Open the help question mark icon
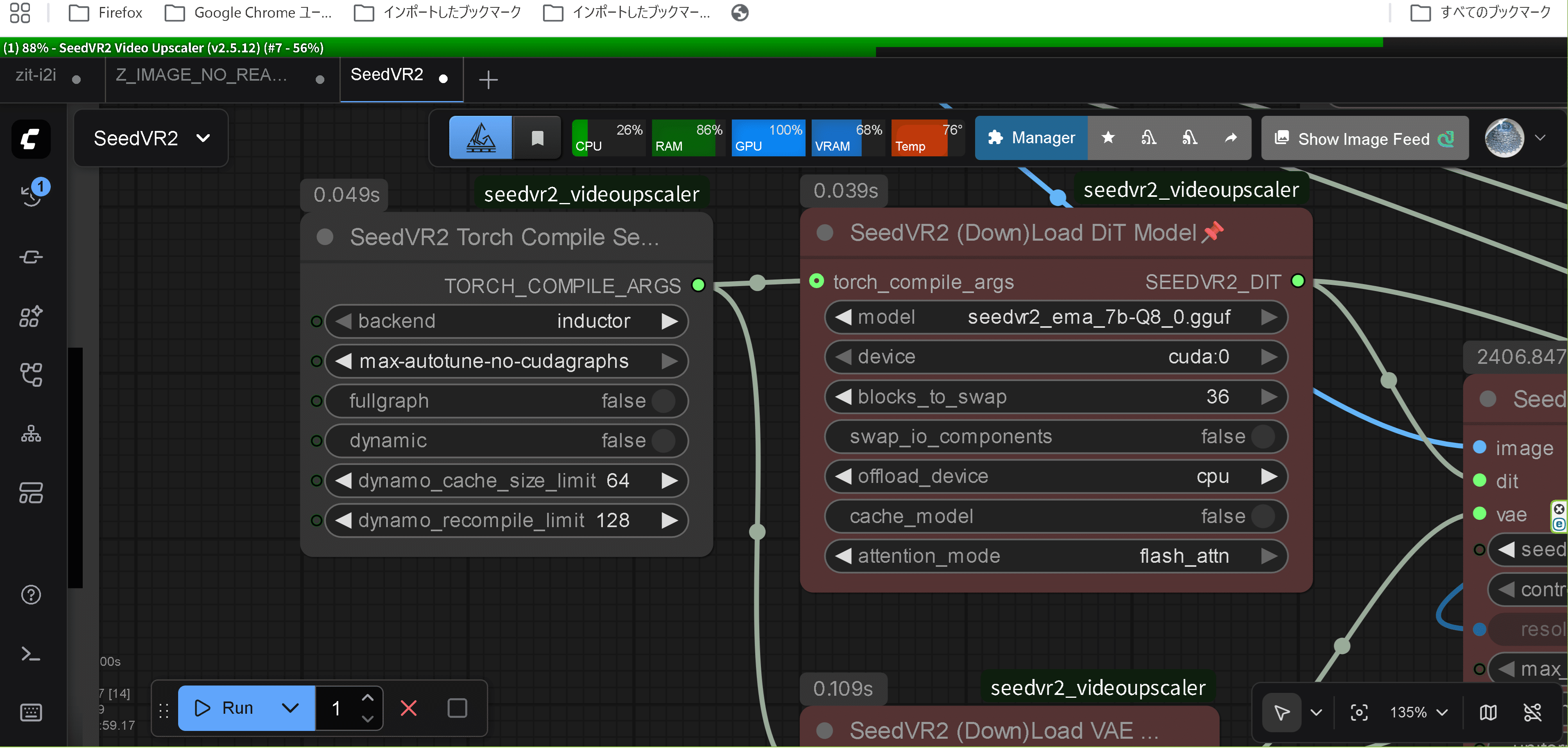This screenshot has height=751, width=1568. point(30,594)
